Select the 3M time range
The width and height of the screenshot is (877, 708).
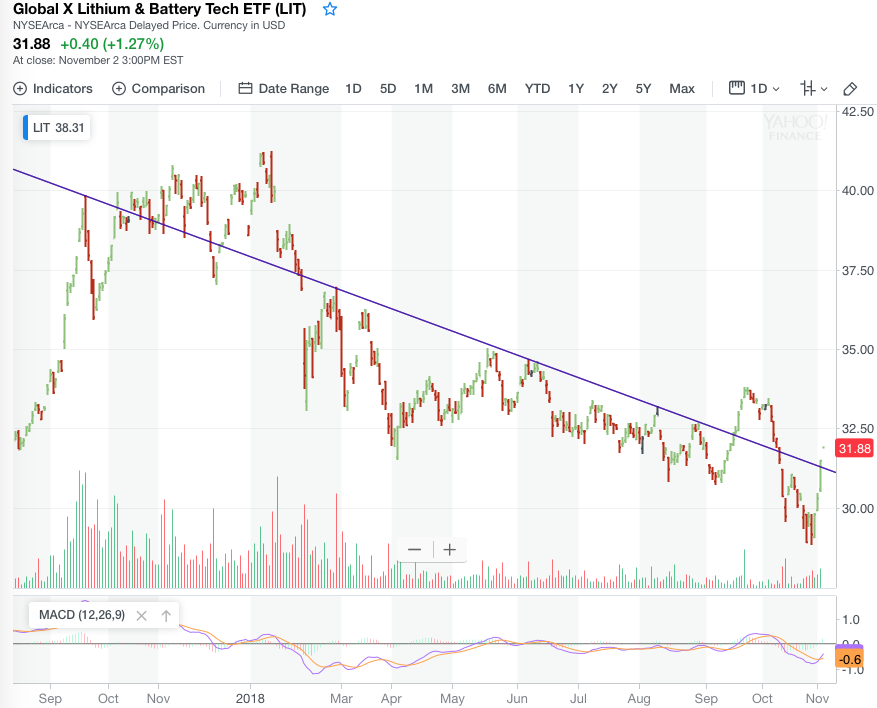tap(460, 88)
